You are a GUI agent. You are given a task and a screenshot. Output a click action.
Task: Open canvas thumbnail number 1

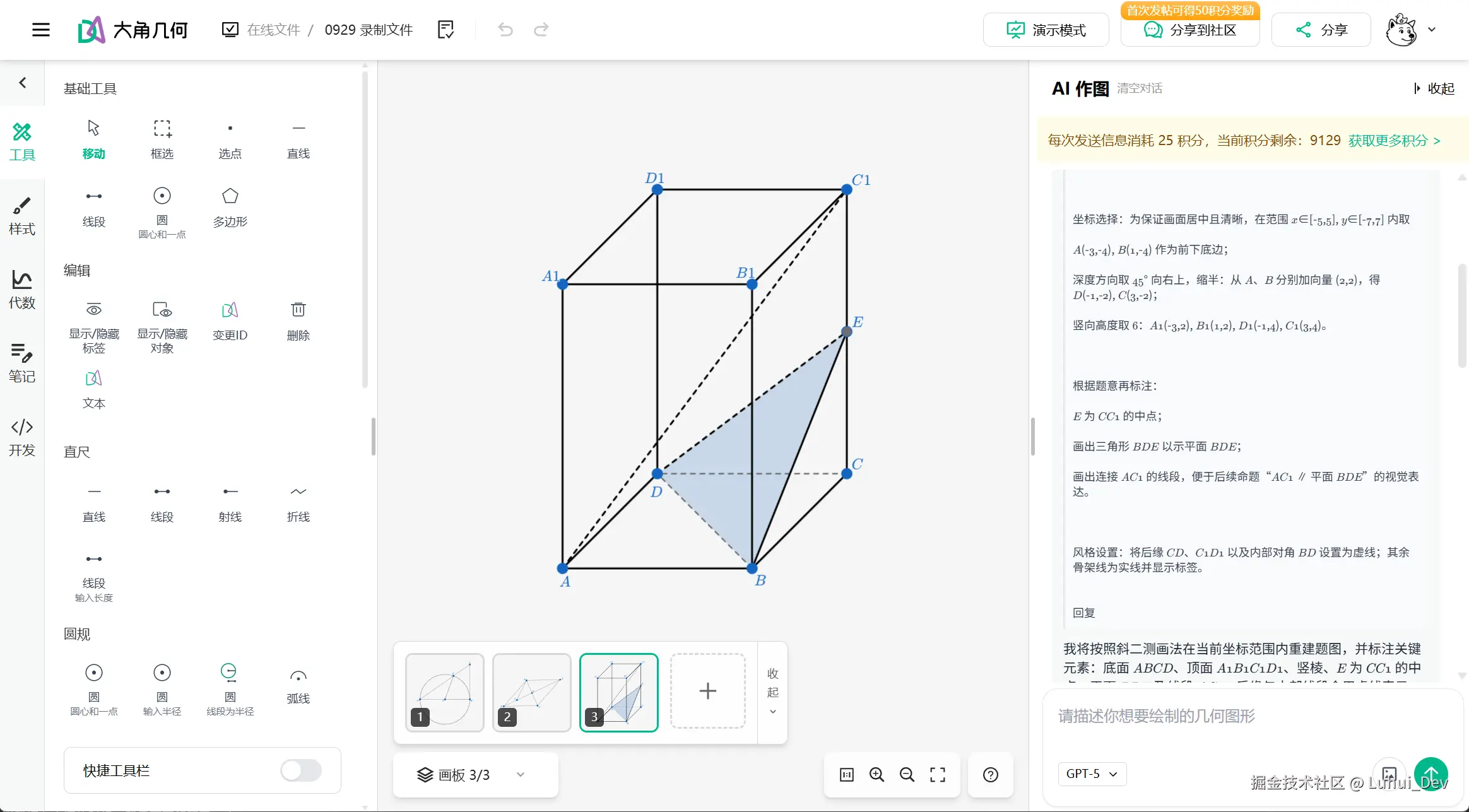pyautogui.click(x=444, y=692)
